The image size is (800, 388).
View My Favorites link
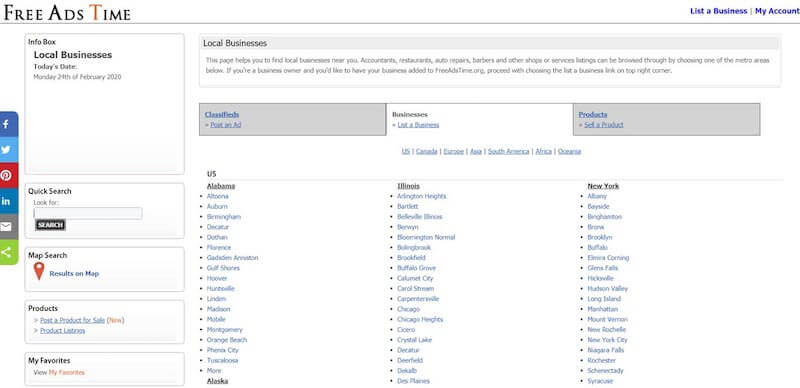tap(67, 372)
